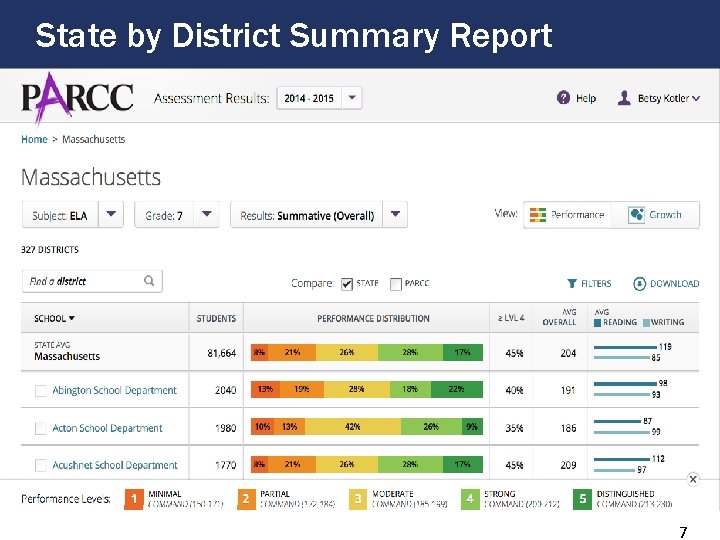Switch to Performance view
The height and width of the screenshot is (540, 720).
click(x=568, y=215)
